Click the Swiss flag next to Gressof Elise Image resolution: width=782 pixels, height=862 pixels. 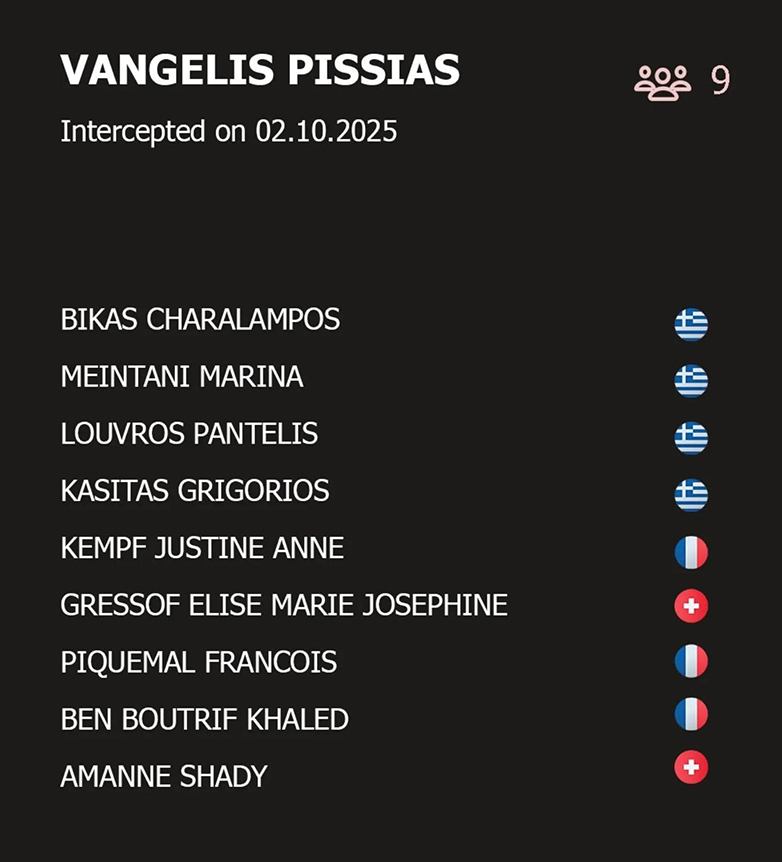click(691, 606)
